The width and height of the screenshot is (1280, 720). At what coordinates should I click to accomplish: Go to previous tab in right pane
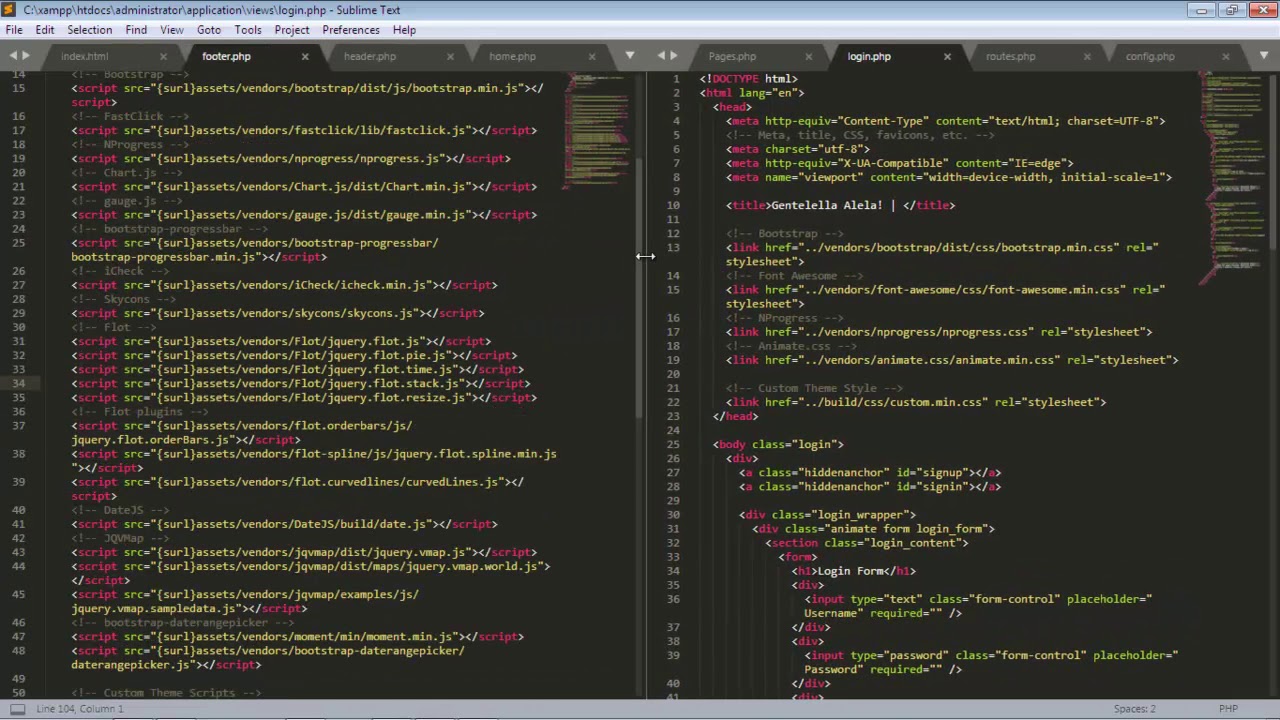pyautogui.click(x=661, y=56)
